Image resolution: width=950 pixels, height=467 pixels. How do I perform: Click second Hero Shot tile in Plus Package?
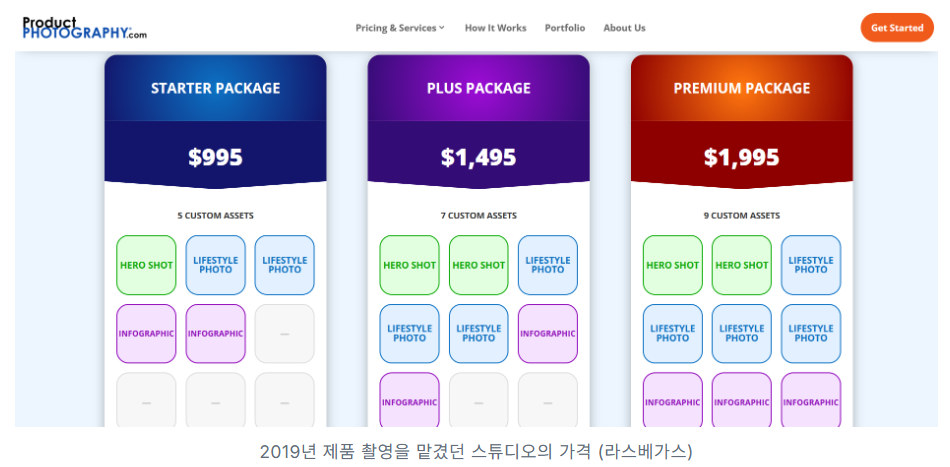point(479,265)
